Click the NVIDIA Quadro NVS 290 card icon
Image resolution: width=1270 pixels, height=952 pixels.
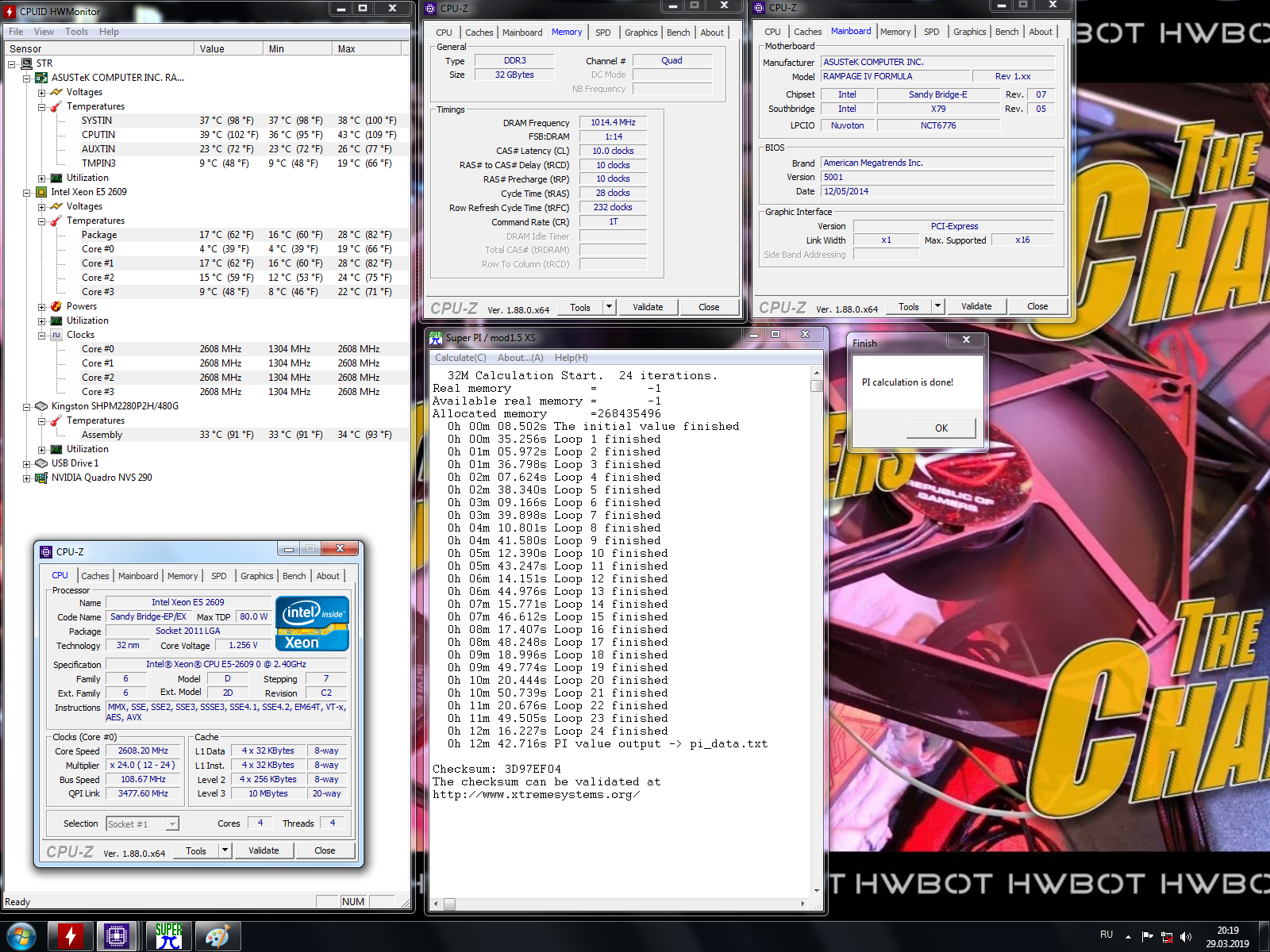pos(41,478)
